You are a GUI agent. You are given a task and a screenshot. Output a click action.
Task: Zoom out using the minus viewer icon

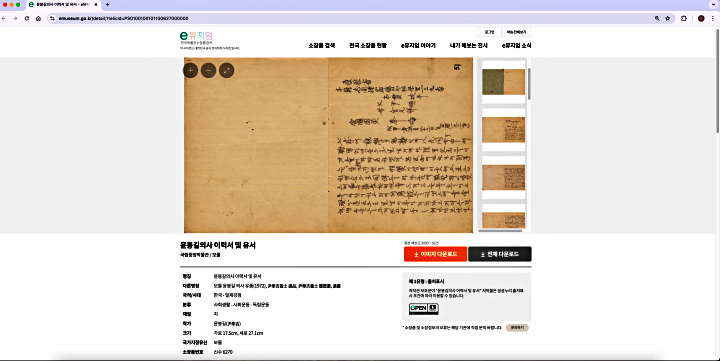coord(208,70)
